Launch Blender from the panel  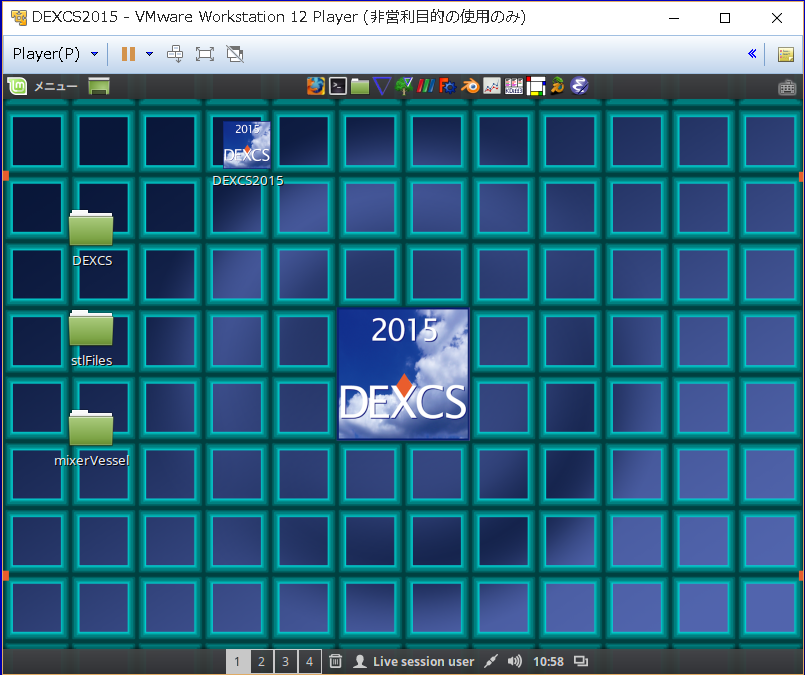470,86
